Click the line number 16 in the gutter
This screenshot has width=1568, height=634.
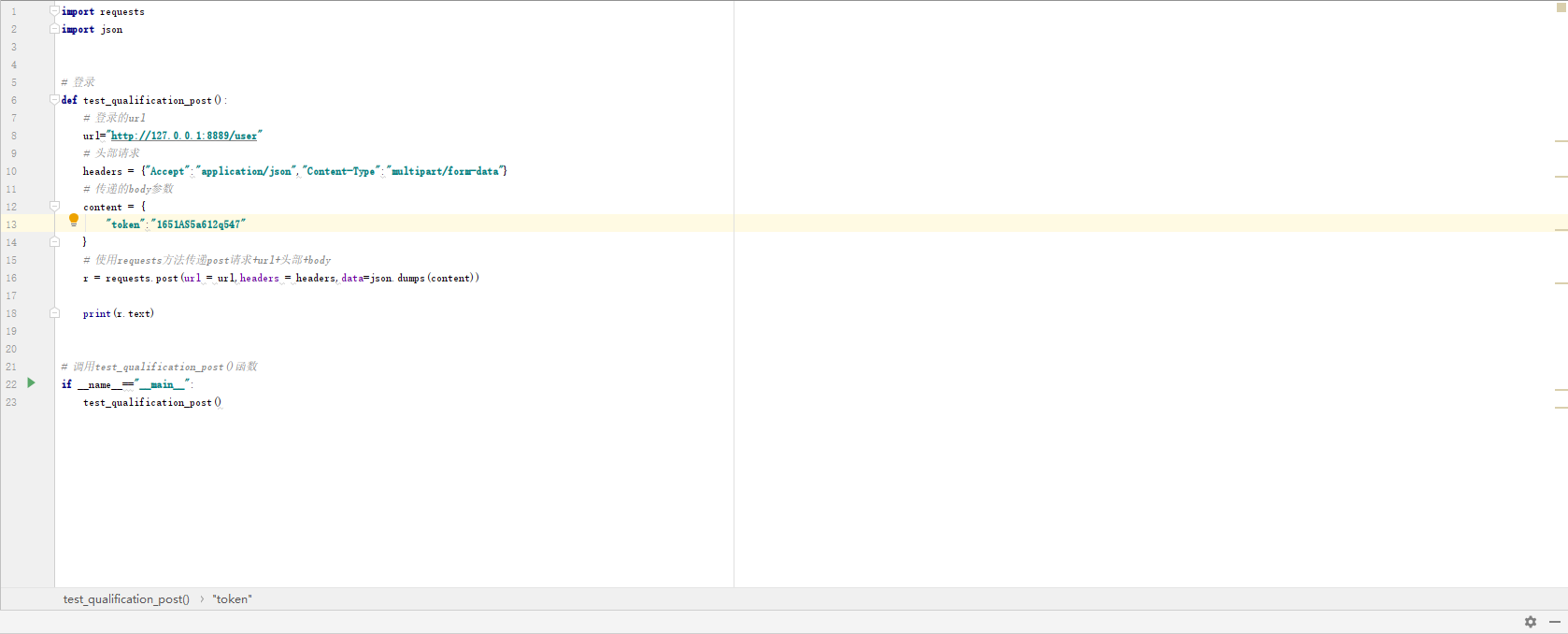(11, 278)
